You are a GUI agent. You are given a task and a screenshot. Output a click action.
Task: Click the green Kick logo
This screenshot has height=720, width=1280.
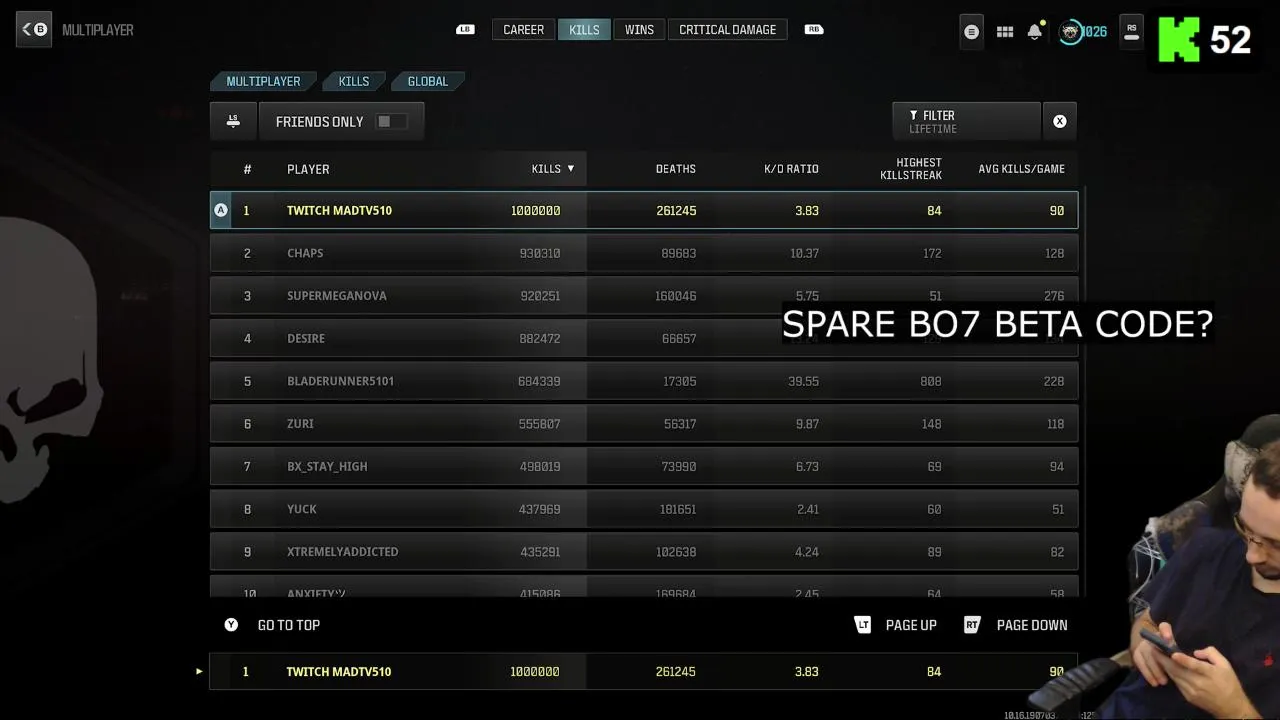[x=1179, y=39]
